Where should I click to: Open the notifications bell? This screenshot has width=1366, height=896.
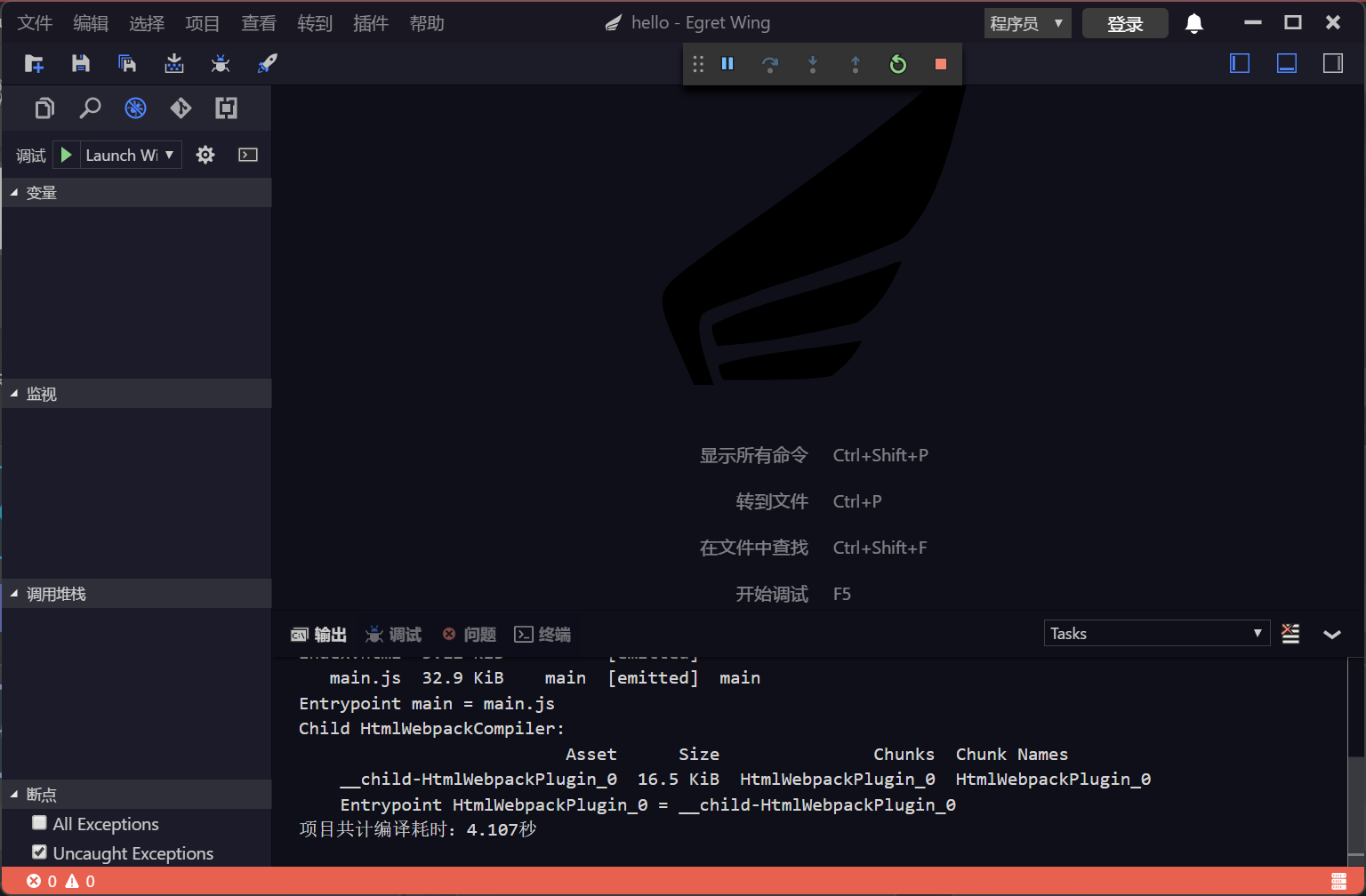coord(1194,23)
